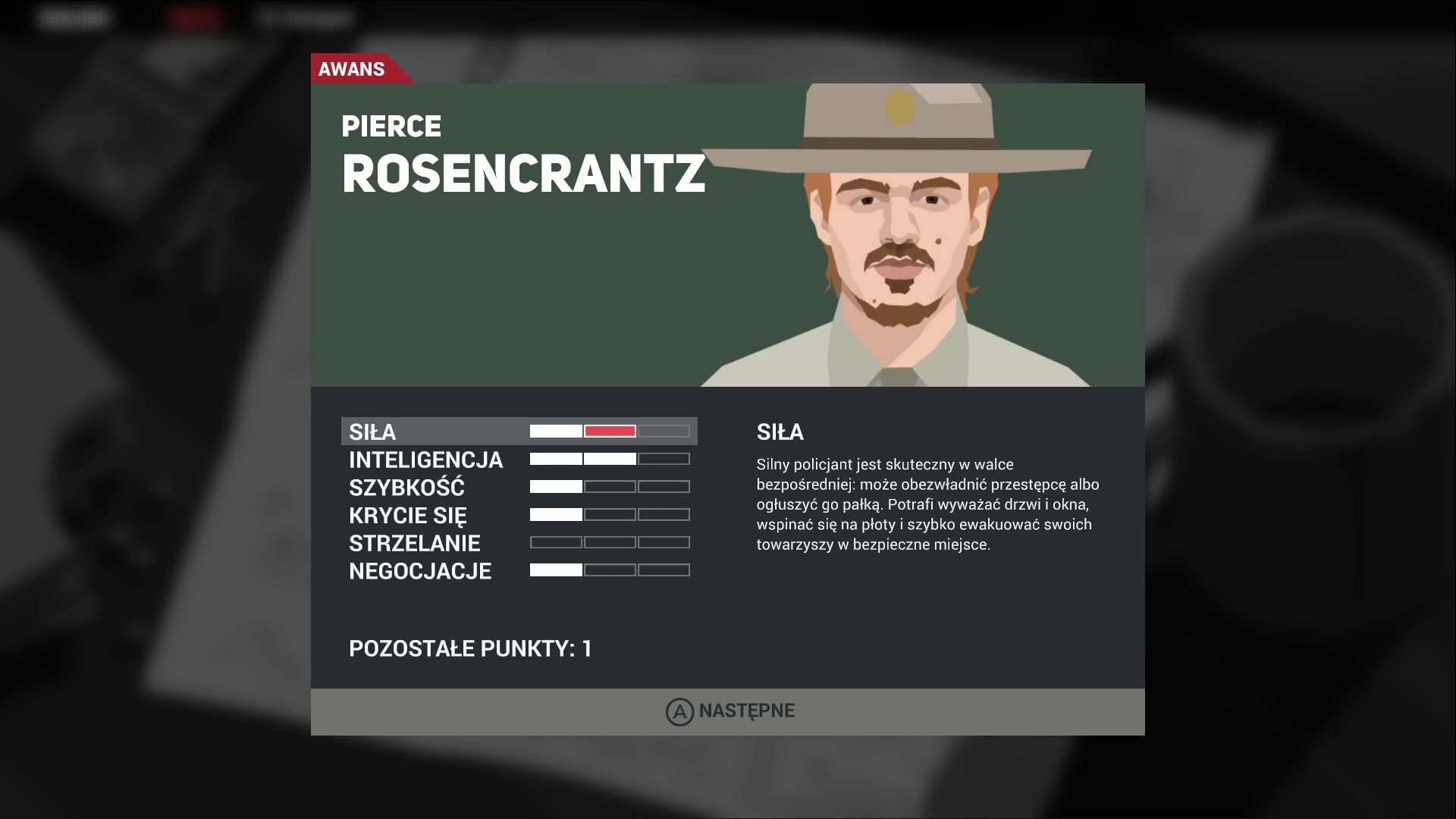This screenshot has width=1456, height=819.
Task: Click the empty Strzelanie skill level bar
Action: pyautogui.click(x=610, y=543)
